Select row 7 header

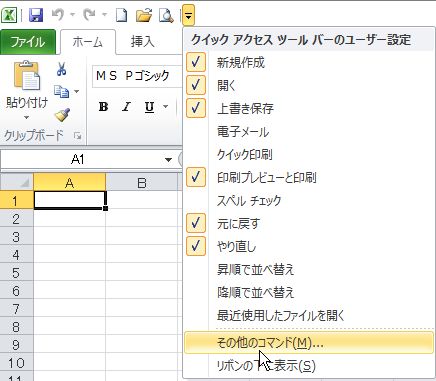click(16, 309)
